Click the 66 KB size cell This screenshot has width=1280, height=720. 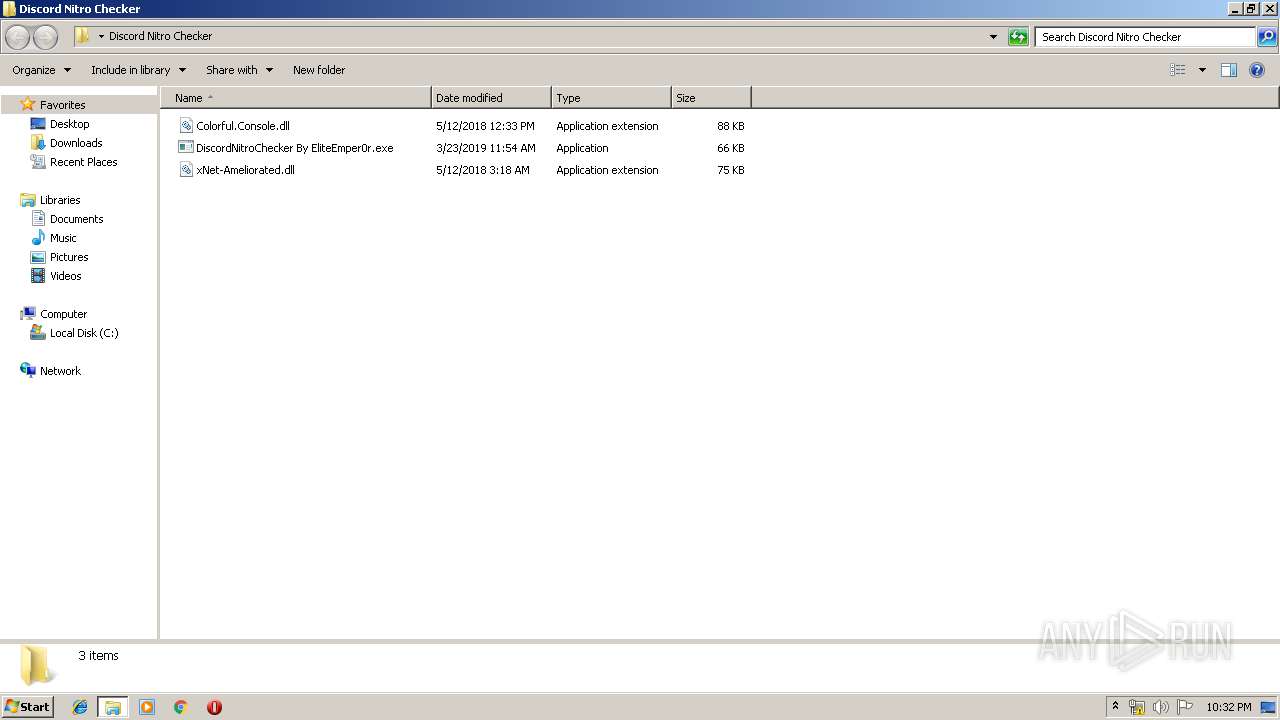click(x=730, y=148)
